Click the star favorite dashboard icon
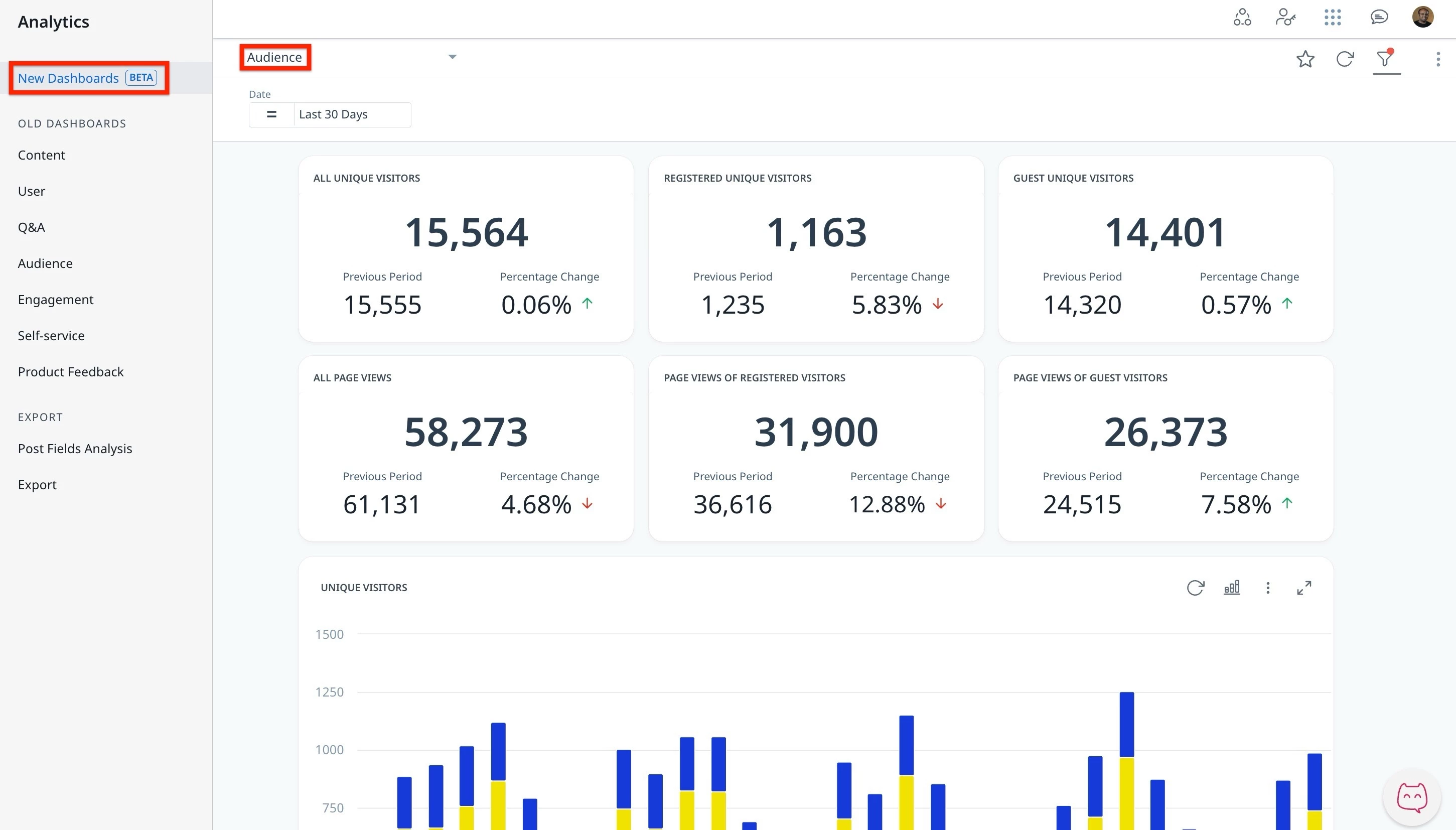The image size is (1456, 830). point(1305,59)
